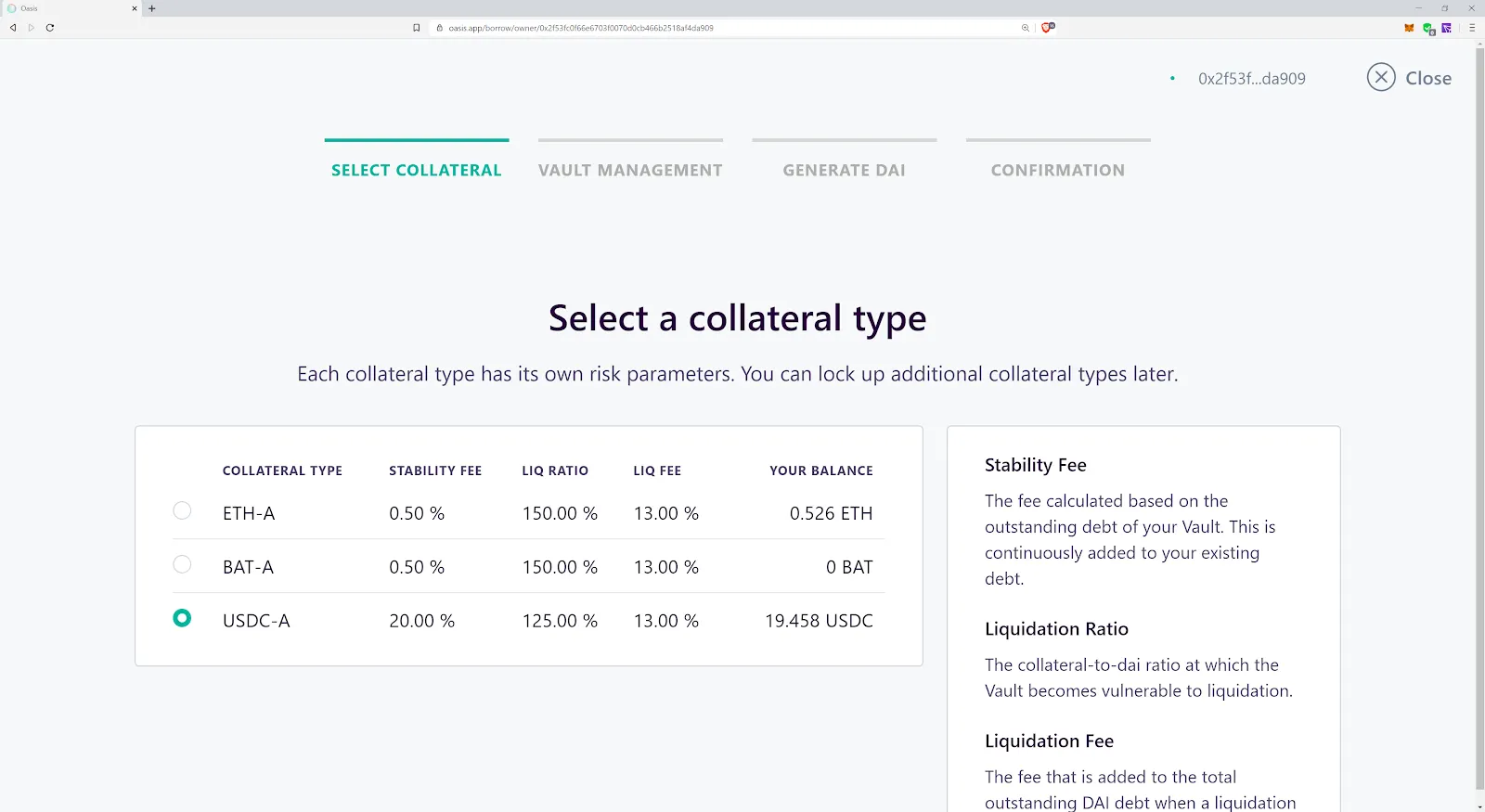Click the 125.00 % liquidation ratio value
The width and height of the screenshot is (1485, 812).
tap(560, 621)
